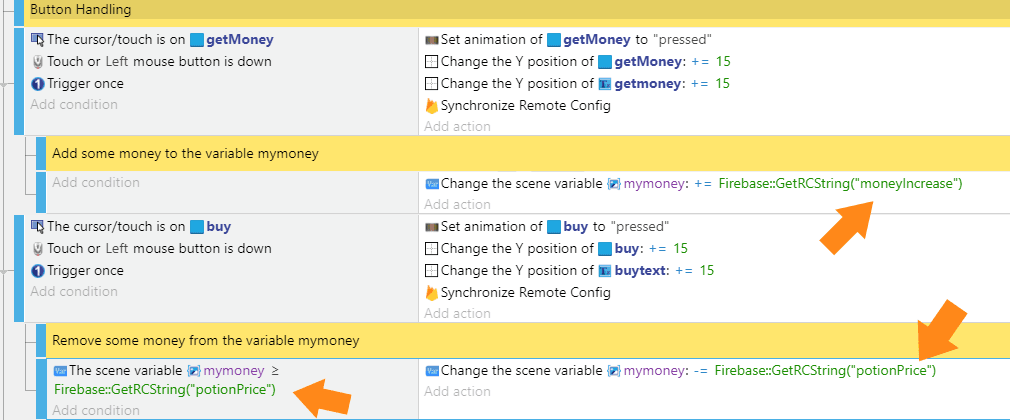Click Add action below getMoney's Synchronize Remote Config
This screenshot has width=1010, height=420.
click(457, 126)
